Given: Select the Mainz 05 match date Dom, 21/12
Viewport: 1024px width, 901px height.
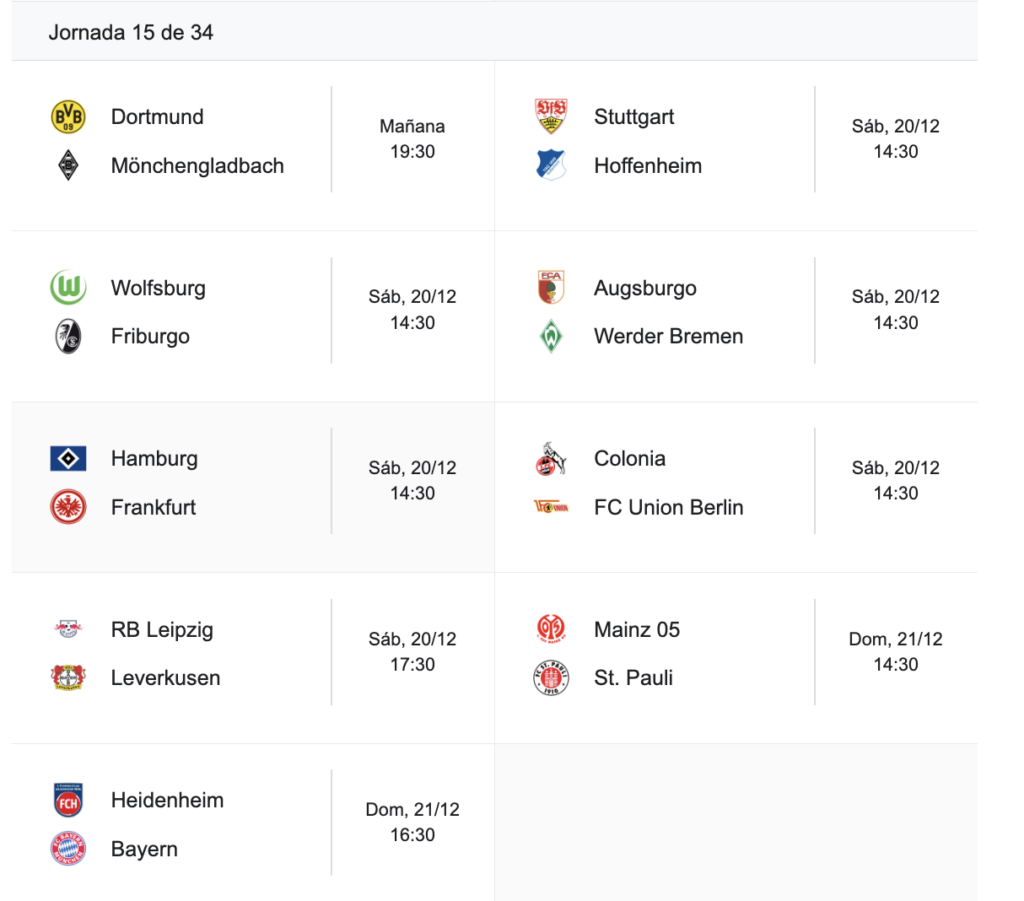Looking at the screenshot, I should click(895, 639).
